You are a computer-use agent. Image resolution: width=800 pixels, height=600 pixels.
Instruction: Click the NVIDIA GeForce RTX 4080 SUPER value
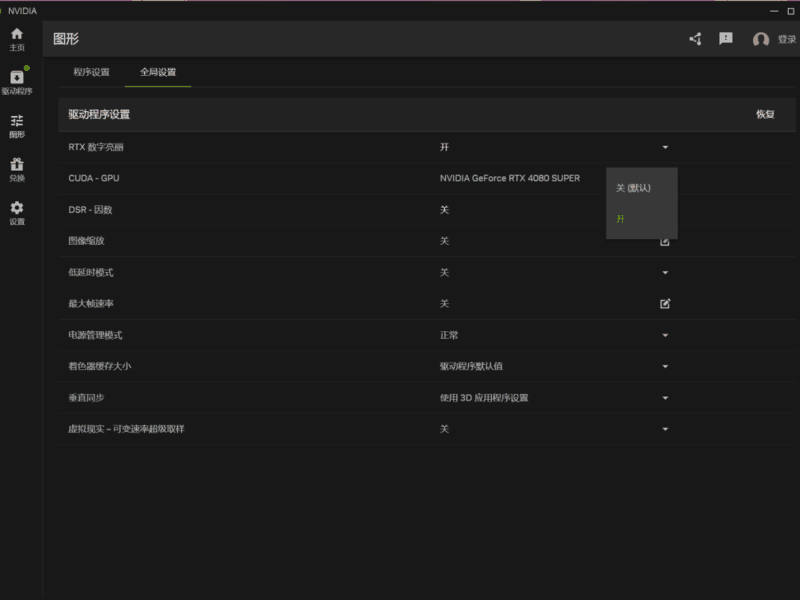pyautogui.click(x=510, y=178)
